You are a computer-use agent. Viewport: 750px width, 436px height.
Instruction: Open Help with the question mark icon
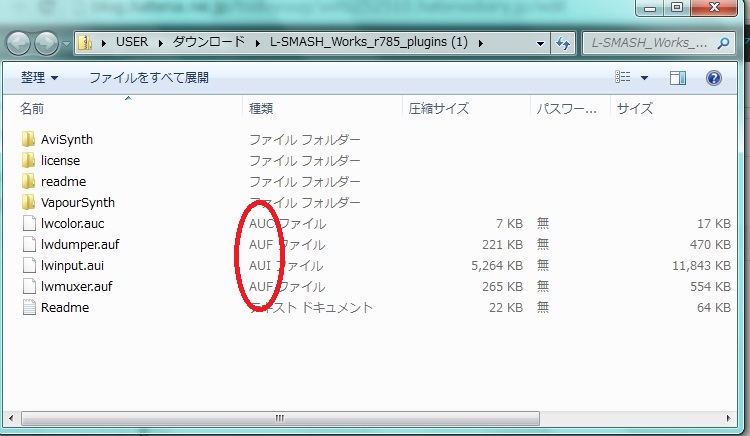(x=714, y=77)
